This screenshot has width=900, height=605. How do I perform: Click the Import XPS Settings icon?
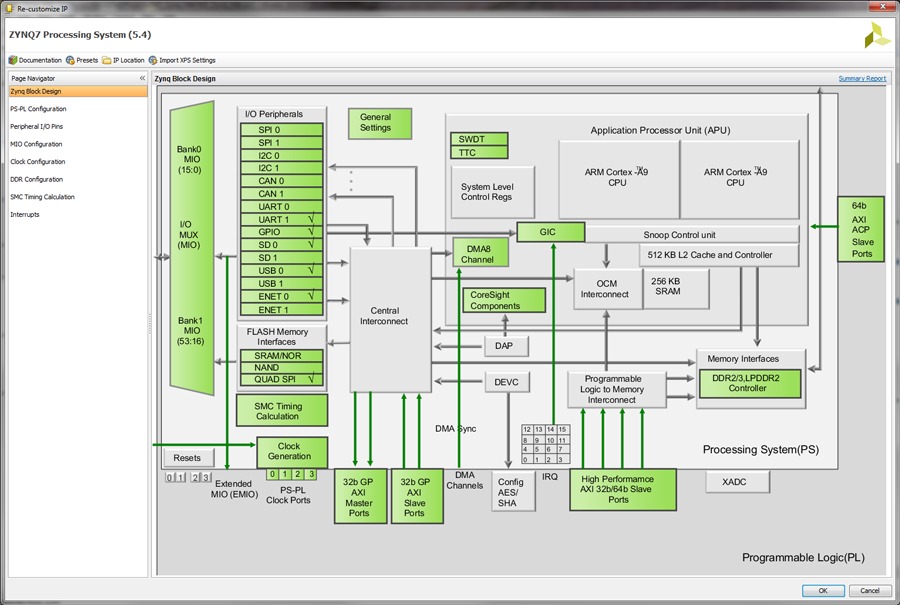coord(153,60)
